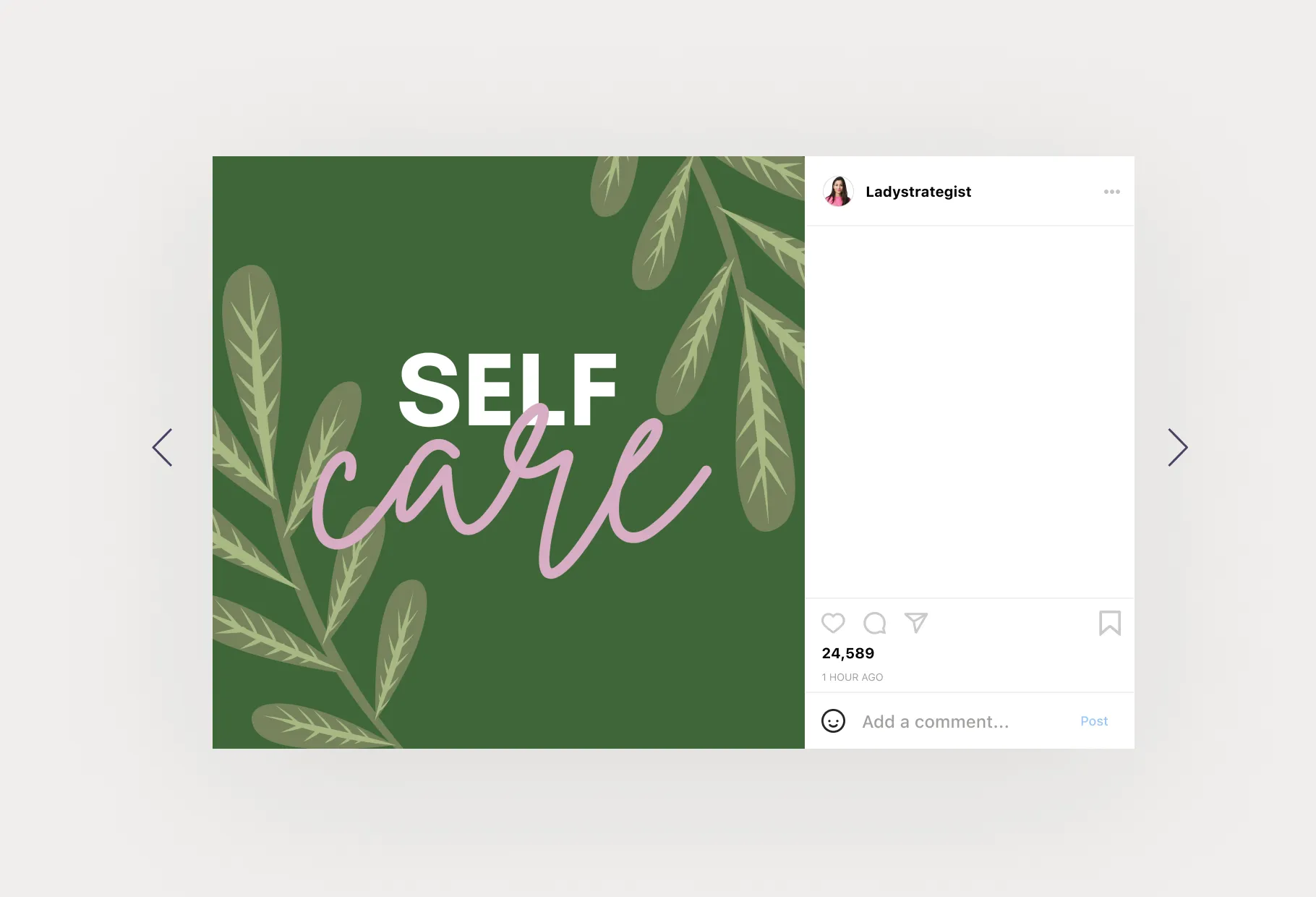Share the post with the paper plane icon
1316x897 pixels.
pos(916,623)
